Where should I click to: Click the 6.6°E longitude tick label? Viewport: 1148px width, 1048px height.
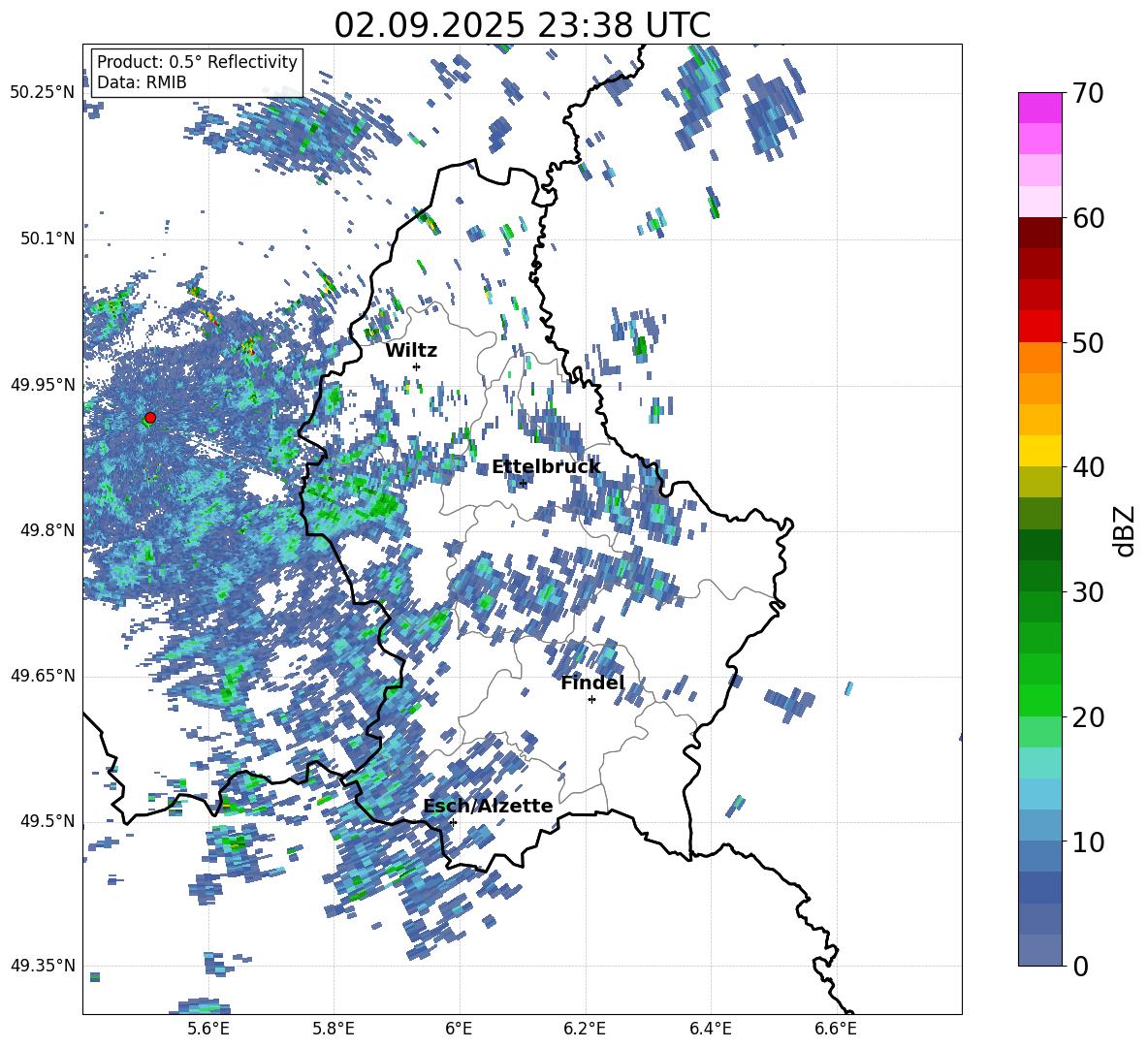tap(836, 1030)
